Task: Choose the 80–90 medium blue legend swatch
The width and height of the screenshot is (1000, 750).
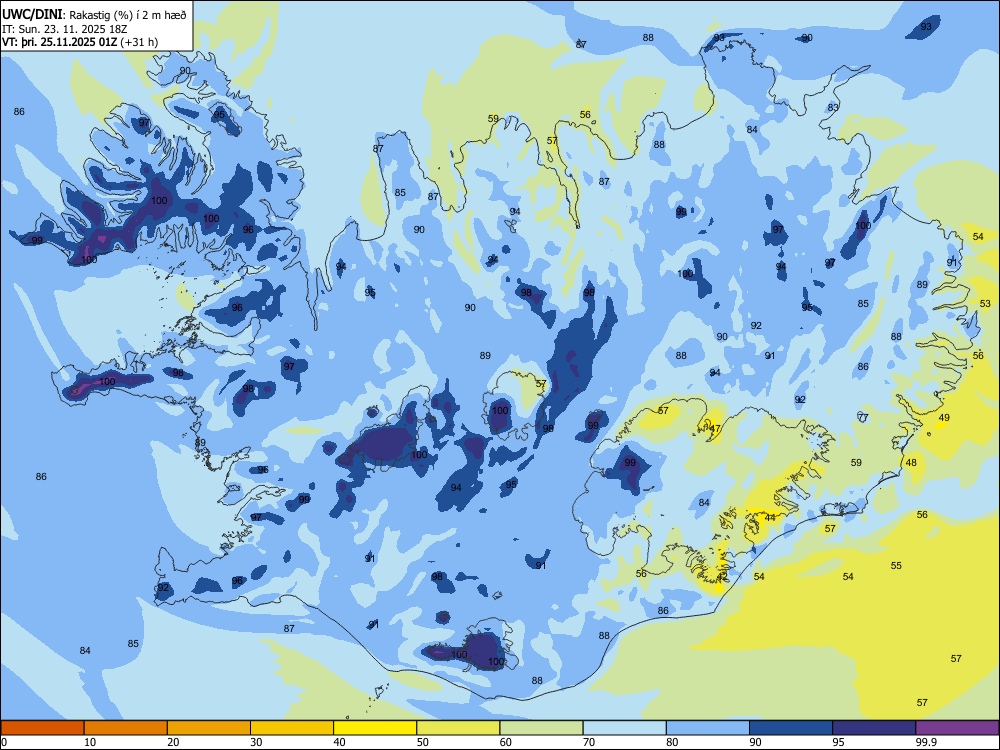Action: (x=708, y=728)
